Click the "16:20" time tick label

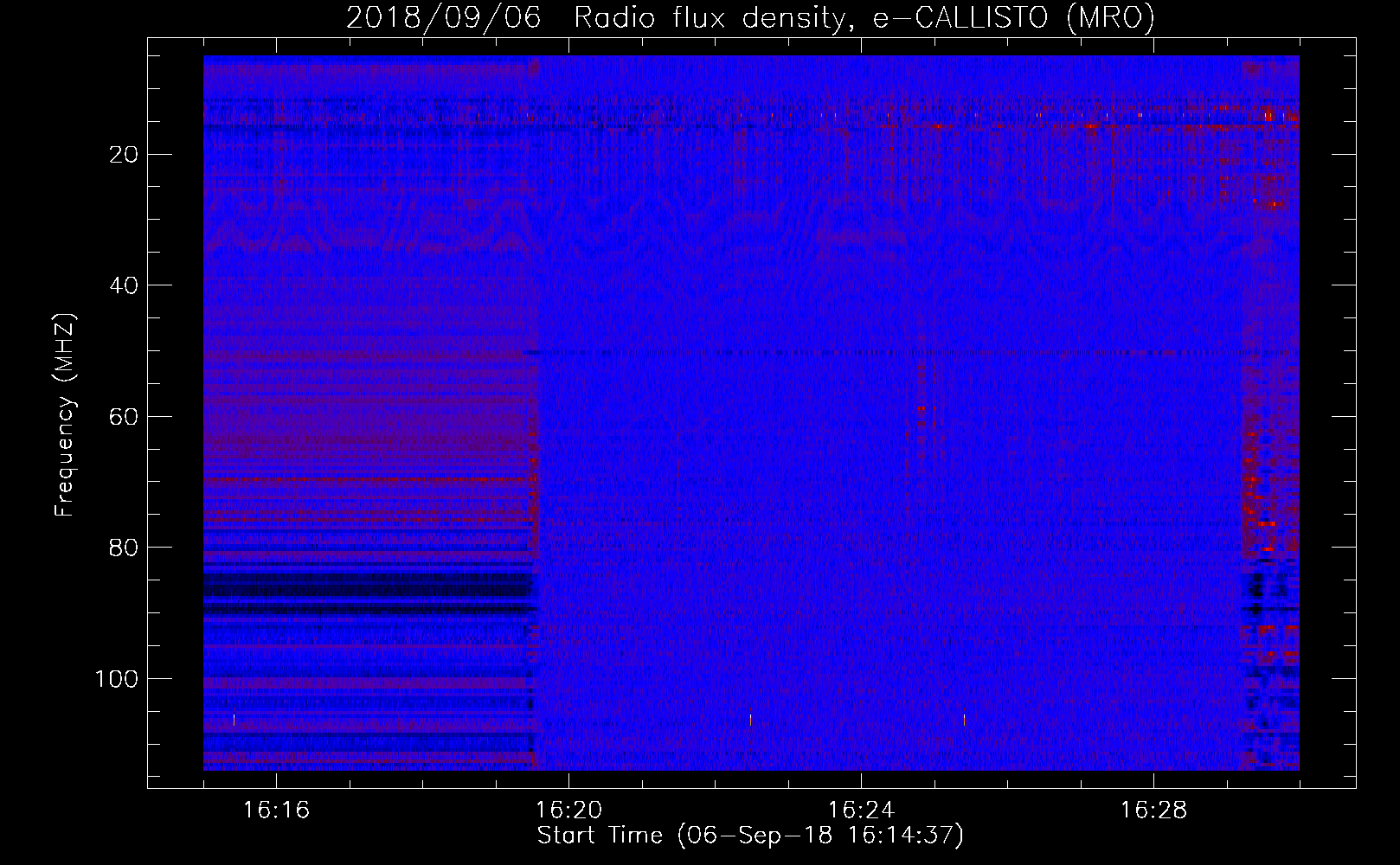pos(568,811)
